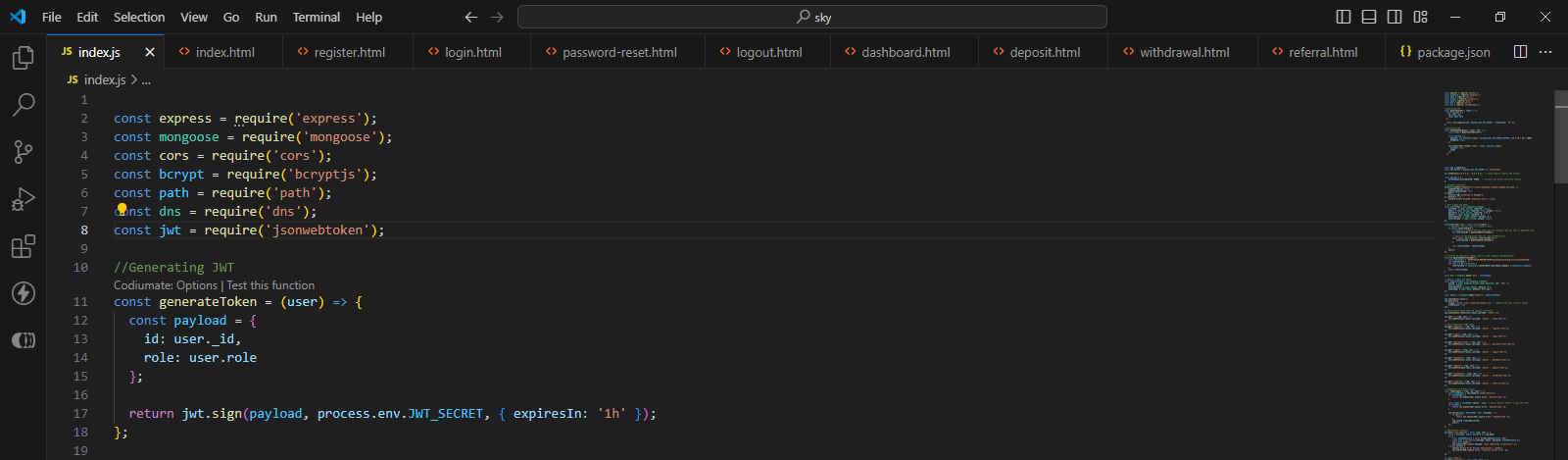This screenshot has height=460, width=1568.
Task: Open the File menu
Action: (x=52, y=17)
